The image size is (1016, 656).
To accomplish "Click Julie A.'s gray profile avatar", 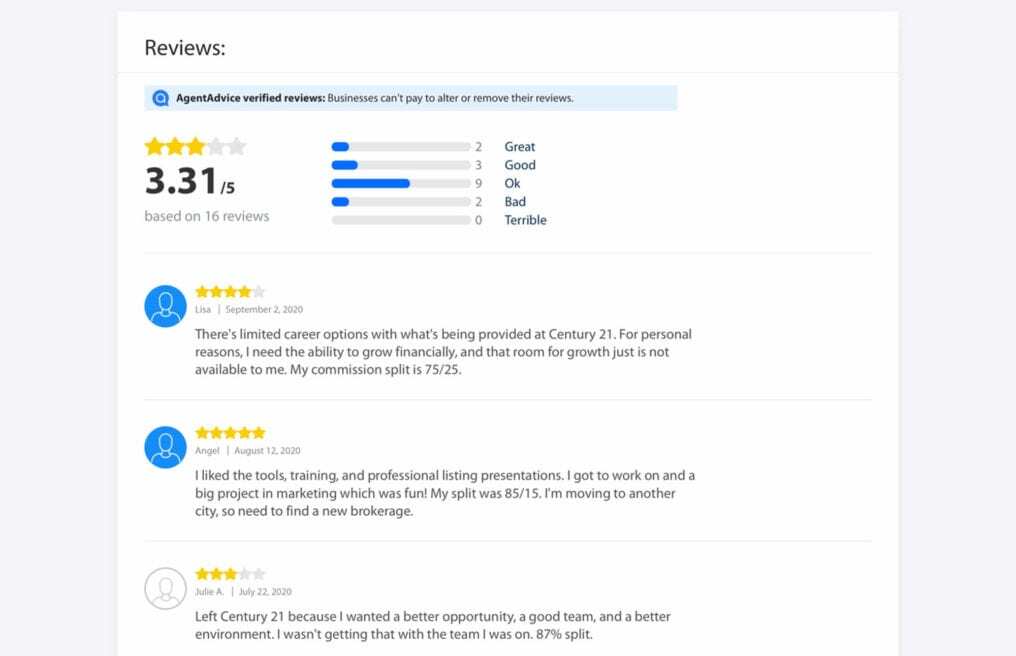I will pos(165,589).
